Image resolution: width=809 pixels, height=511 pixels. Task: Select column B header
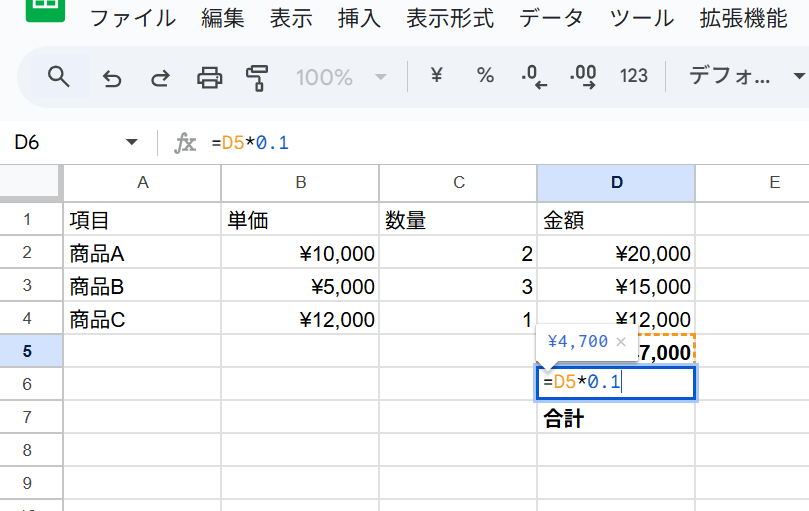pyautogui.click(x=300, y=182)
